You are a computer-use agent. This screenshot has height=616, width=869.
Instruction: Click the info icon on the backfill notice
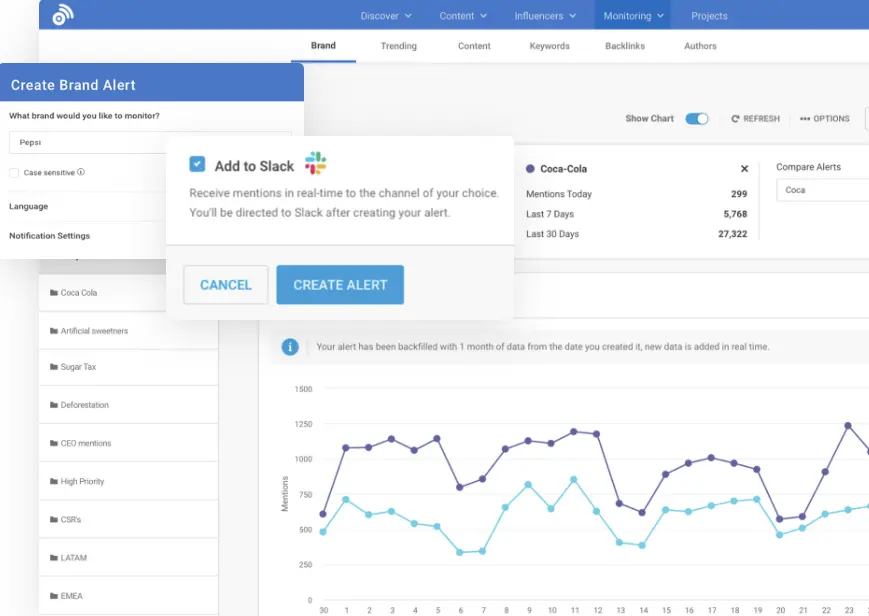click(x=290, y=347)
